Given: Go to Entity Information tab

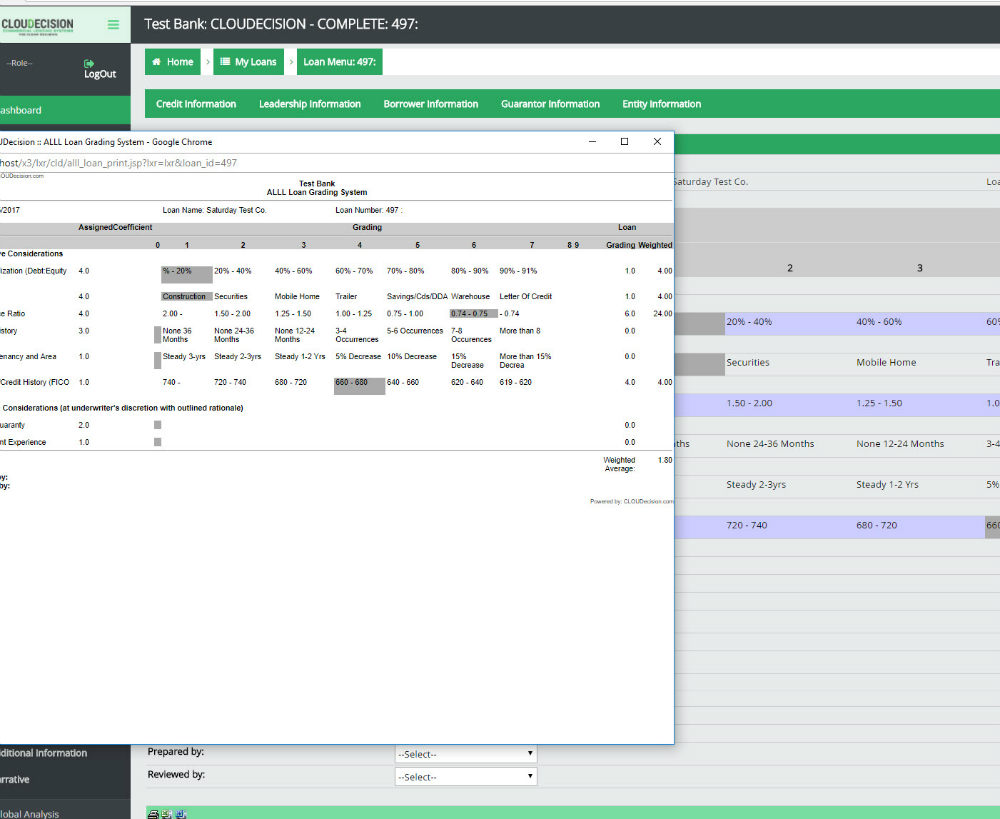Looking at the screenshot, I should coord(661,104).
